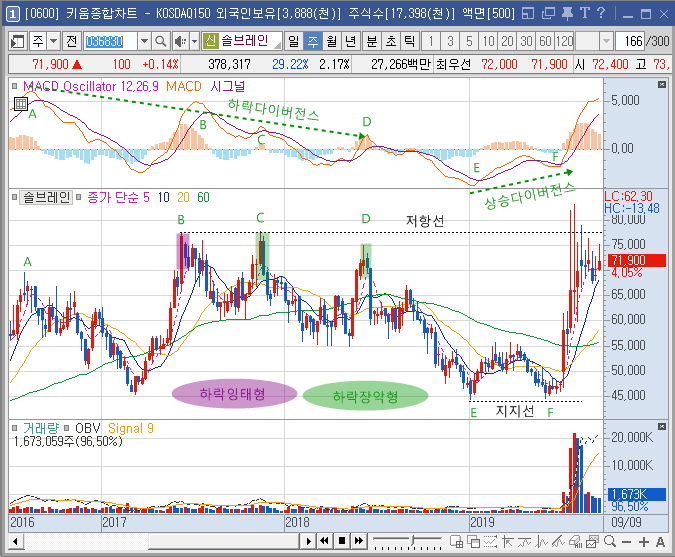Select the 30 interval button
Screen dimensions: 675x557
click(526, 41)
